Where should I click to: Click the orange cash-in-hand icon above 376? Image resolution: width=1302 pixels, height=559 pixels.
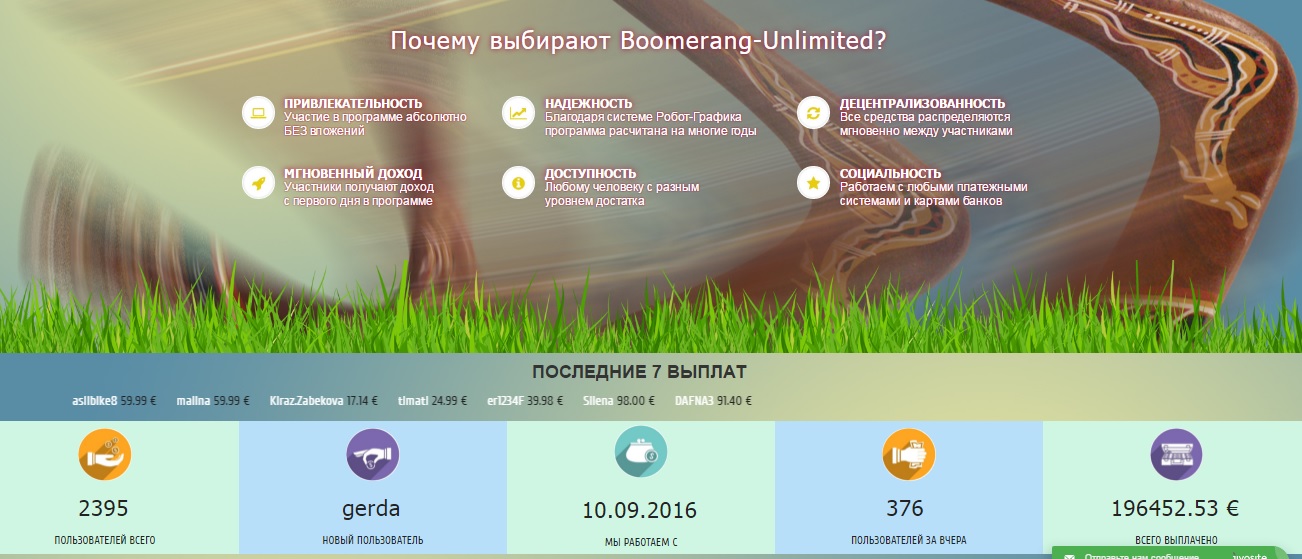point(908,455)
